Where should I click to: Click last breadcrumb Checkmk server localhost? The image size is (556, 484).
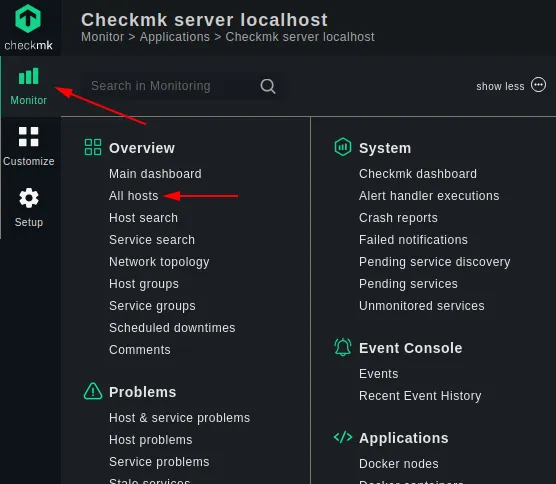(x=300, y=37)
